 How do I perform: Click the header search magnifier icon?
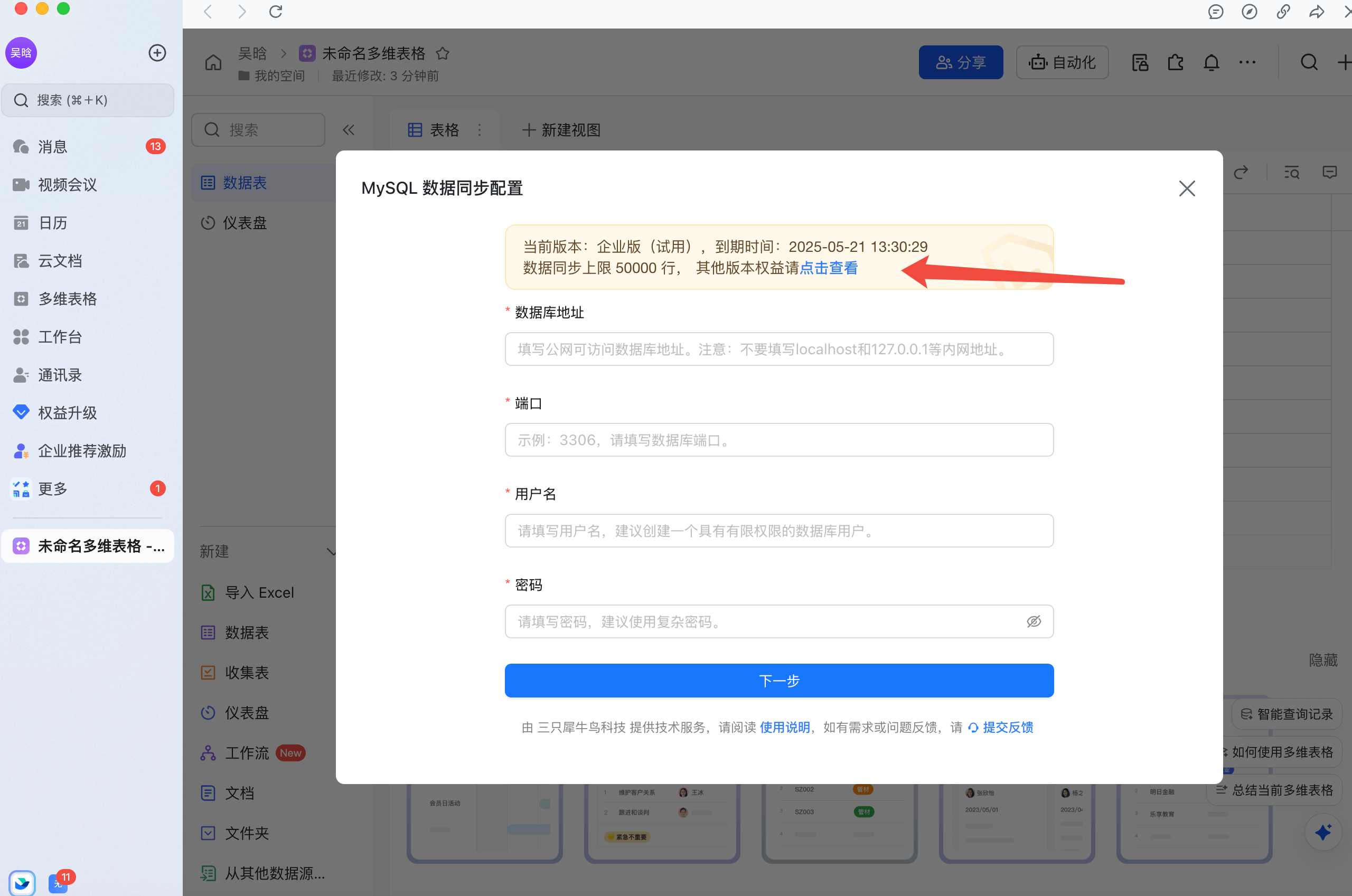(1309, 62)
